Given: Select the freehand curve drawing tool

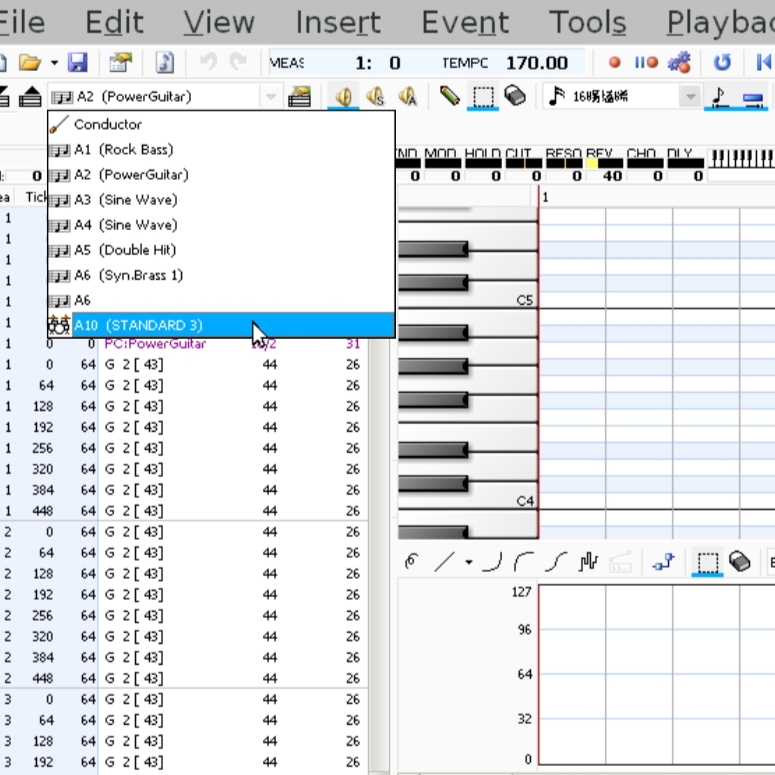Looking at the screenshot, I should [x=411, y=562].
